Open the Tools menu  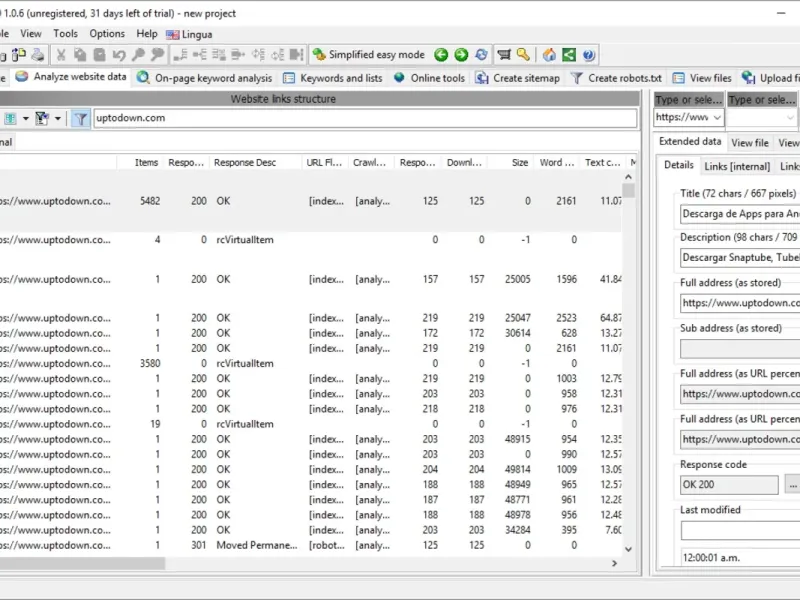click(x=66, y=34)
